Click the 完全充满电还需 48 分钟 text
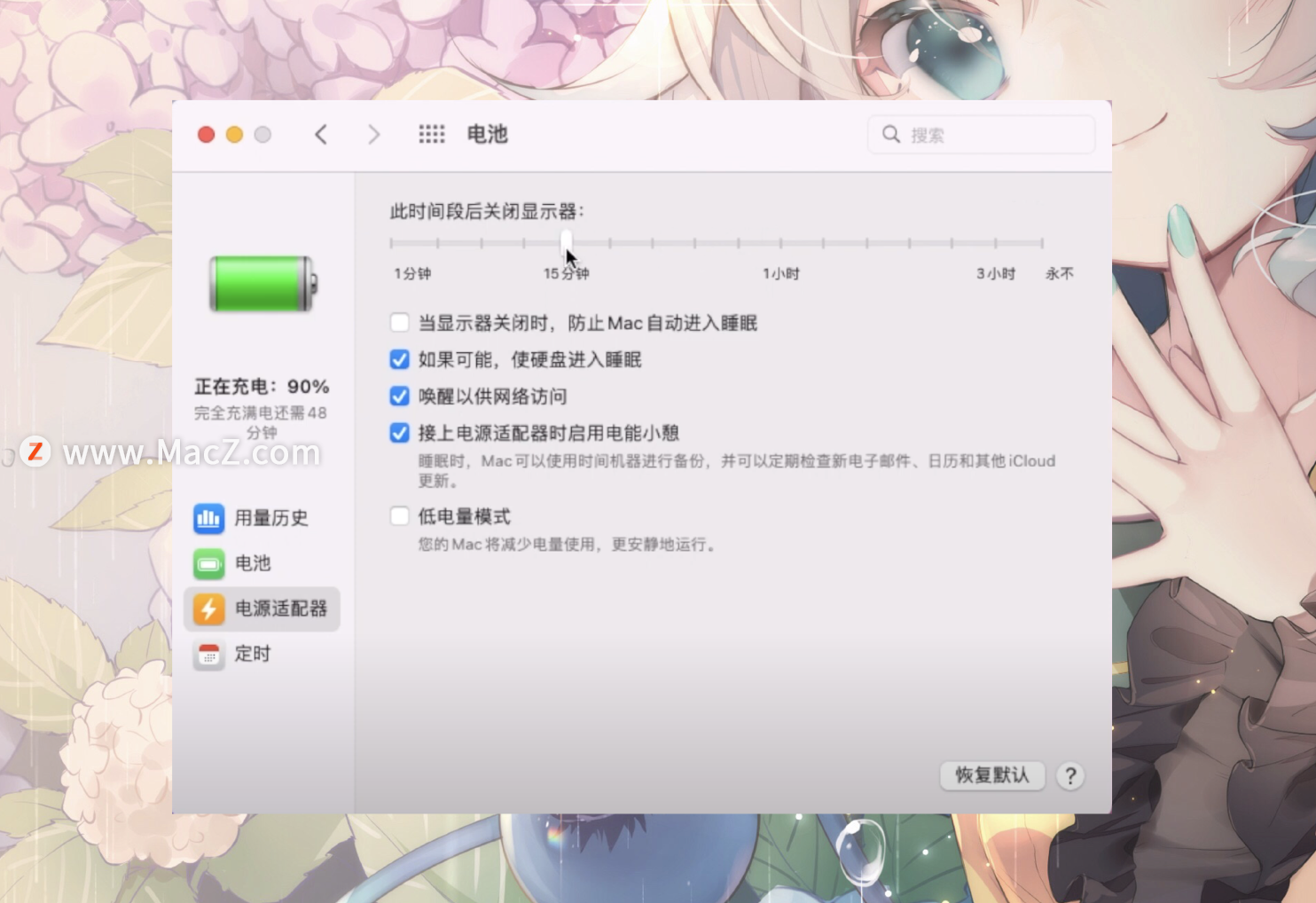The height and width of the screenshot is (903, 1316). [x=262, y=422]
